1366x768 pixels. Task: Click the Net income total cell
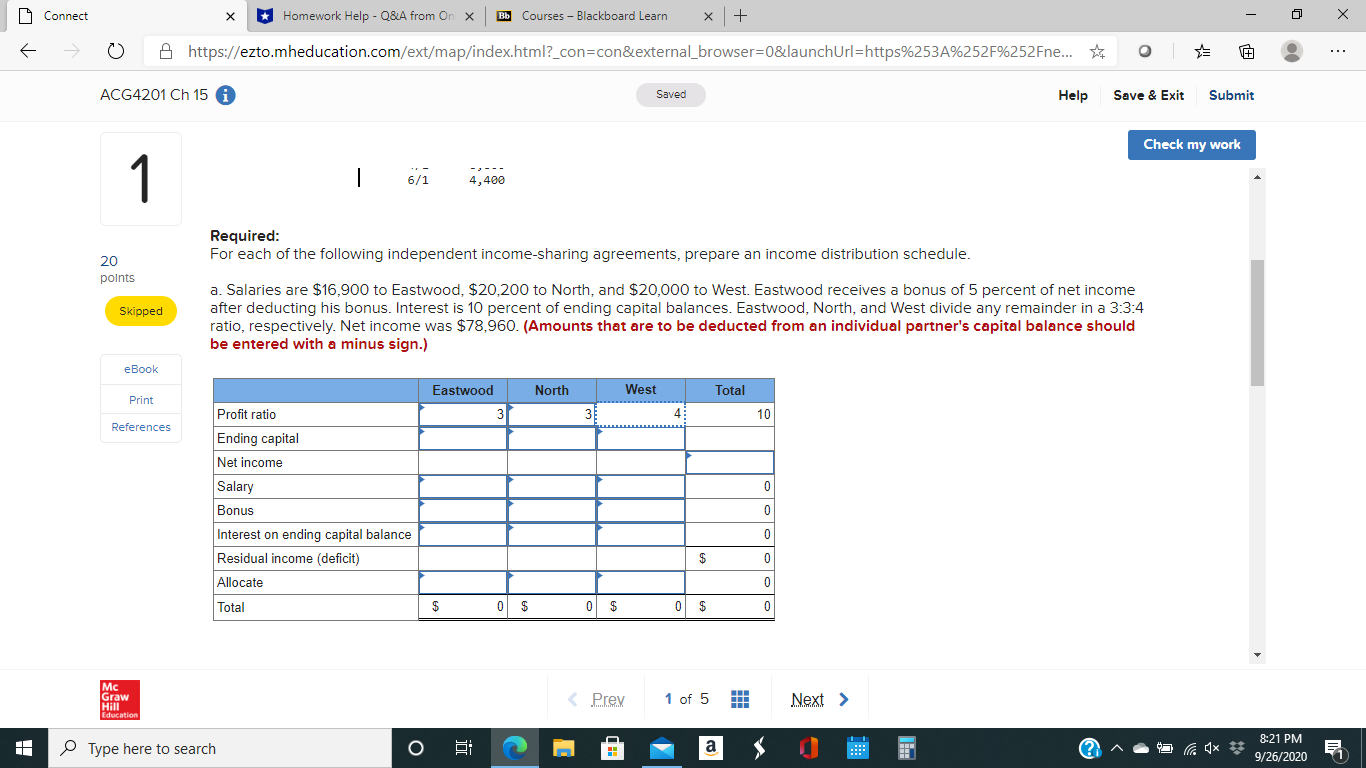tap(730, 462)
